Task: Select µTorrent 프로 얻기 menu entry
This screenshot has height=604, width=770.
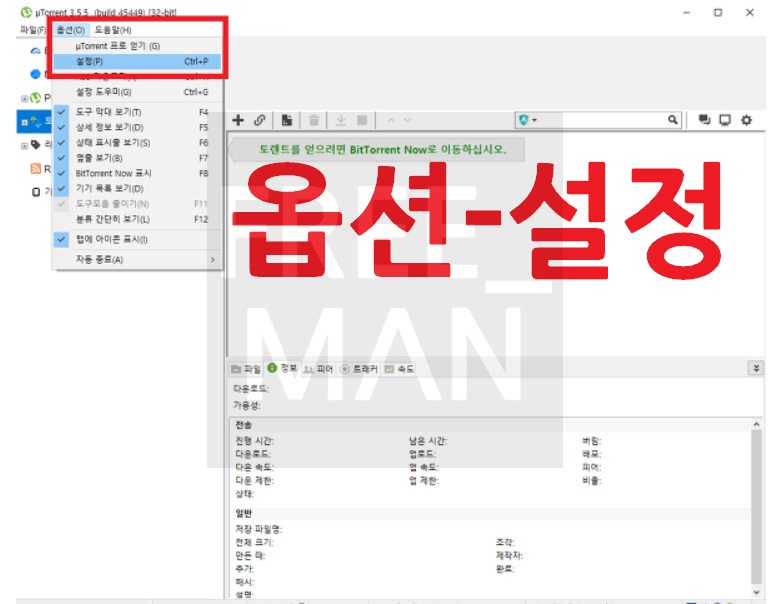Action: click(x=138, y=46)
